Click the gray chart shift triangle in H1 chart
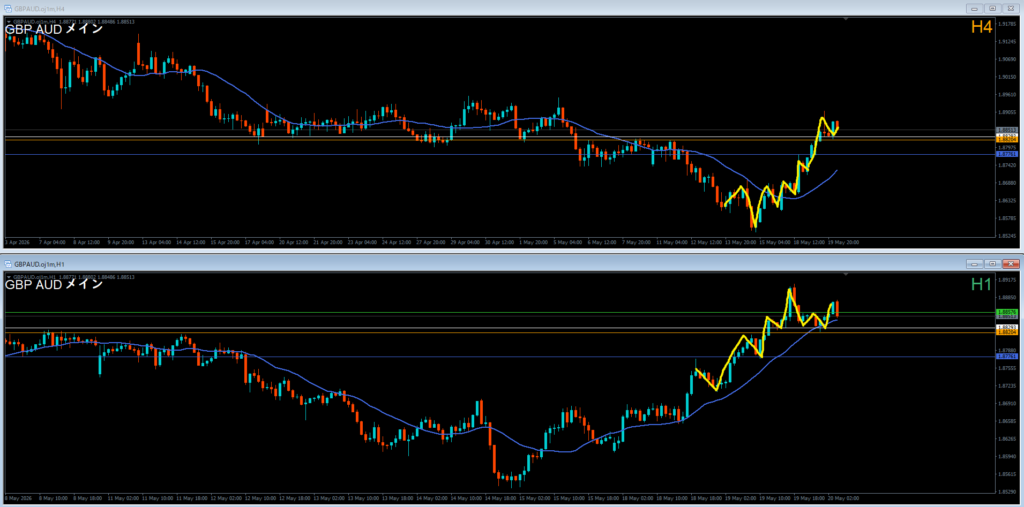Viewport: 1024px width, 507px height. 847,275
